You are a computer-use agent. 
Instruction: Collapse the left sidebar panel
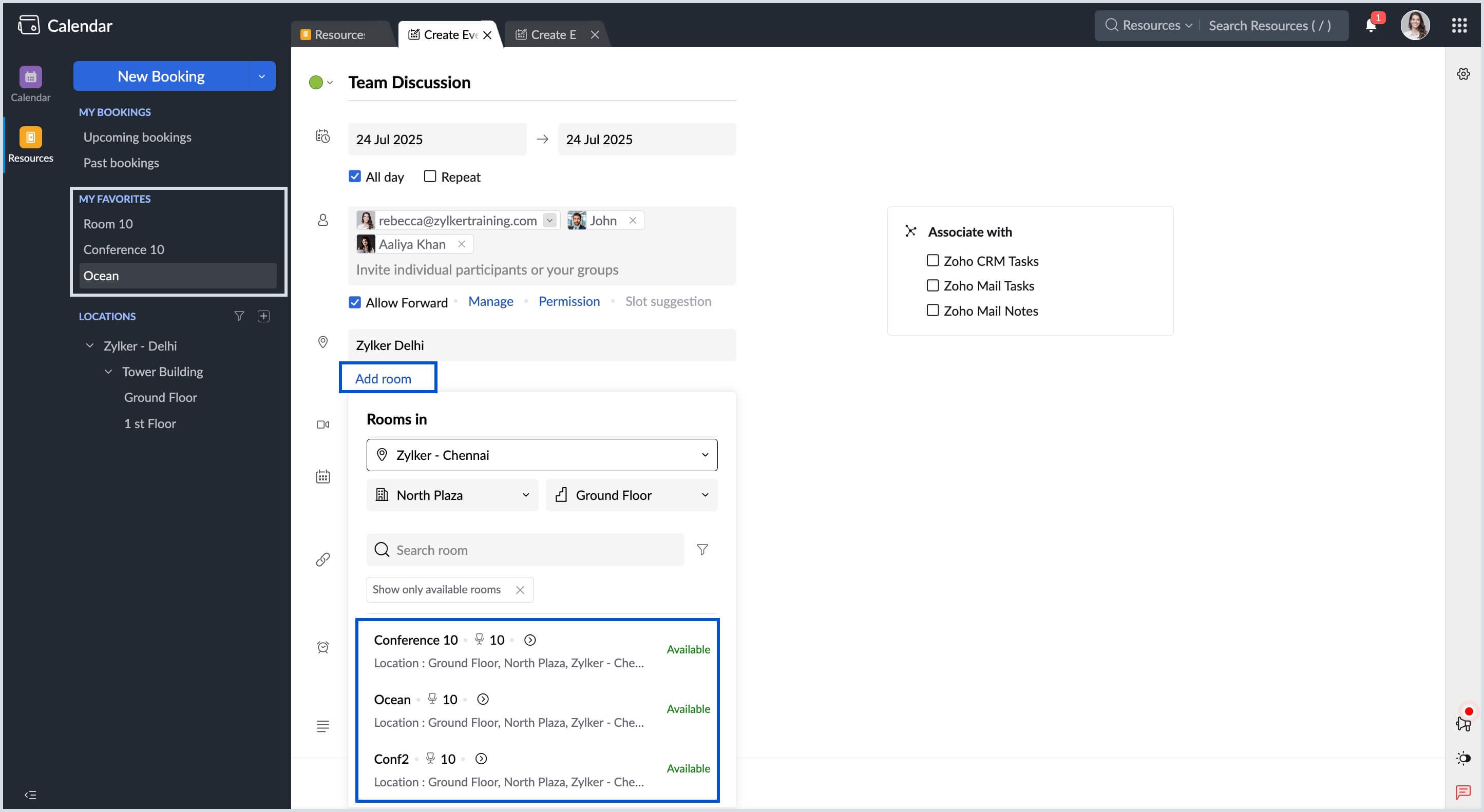[30, 795]
